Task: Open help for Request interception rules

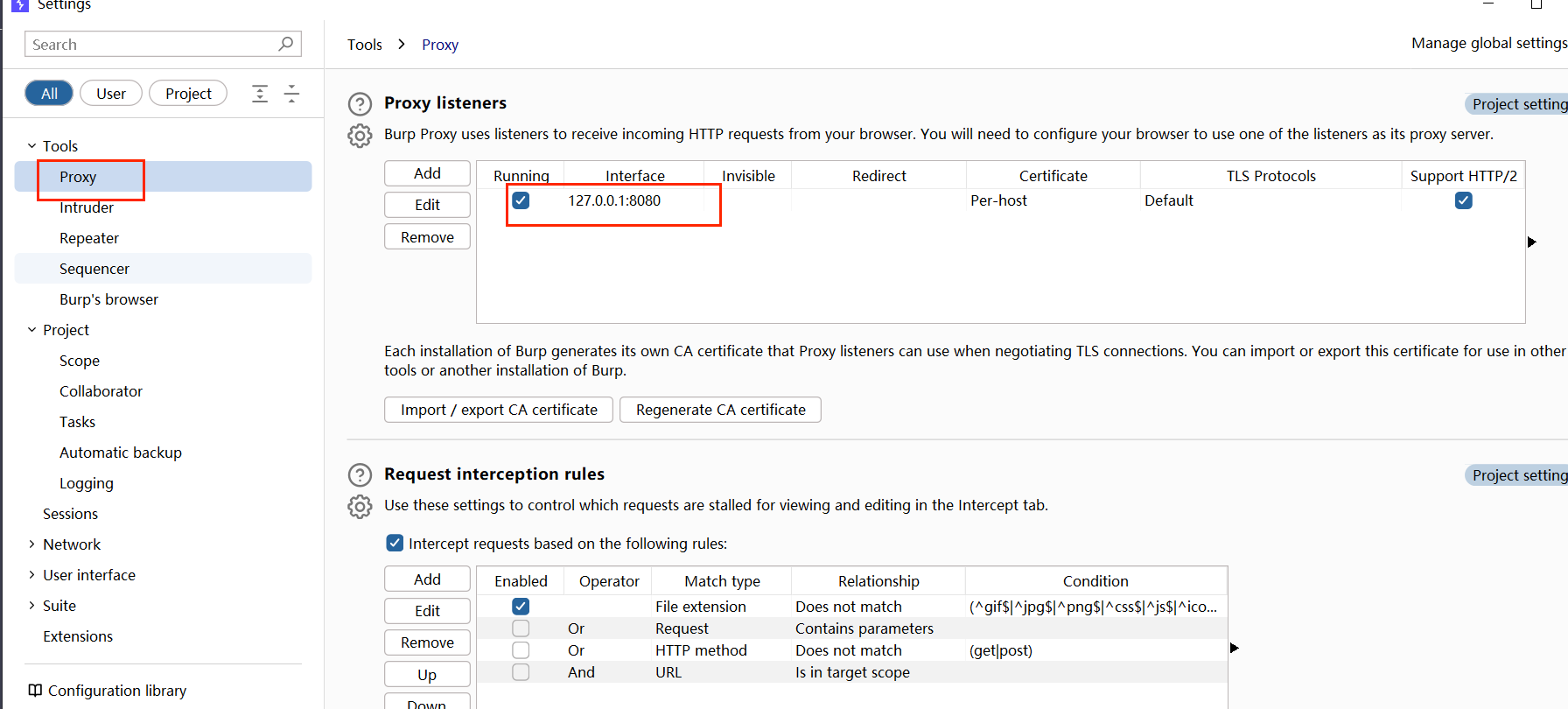Action: pyautogui.click(x=360, y=475)
